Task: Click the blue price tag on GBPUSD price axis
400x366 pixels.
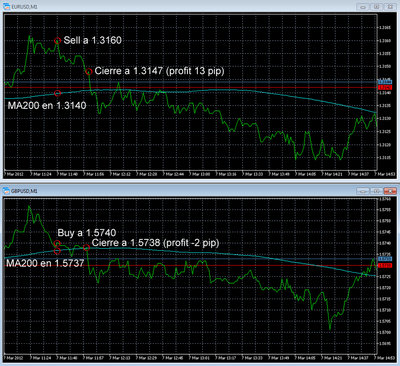Action: click(385, 259)
